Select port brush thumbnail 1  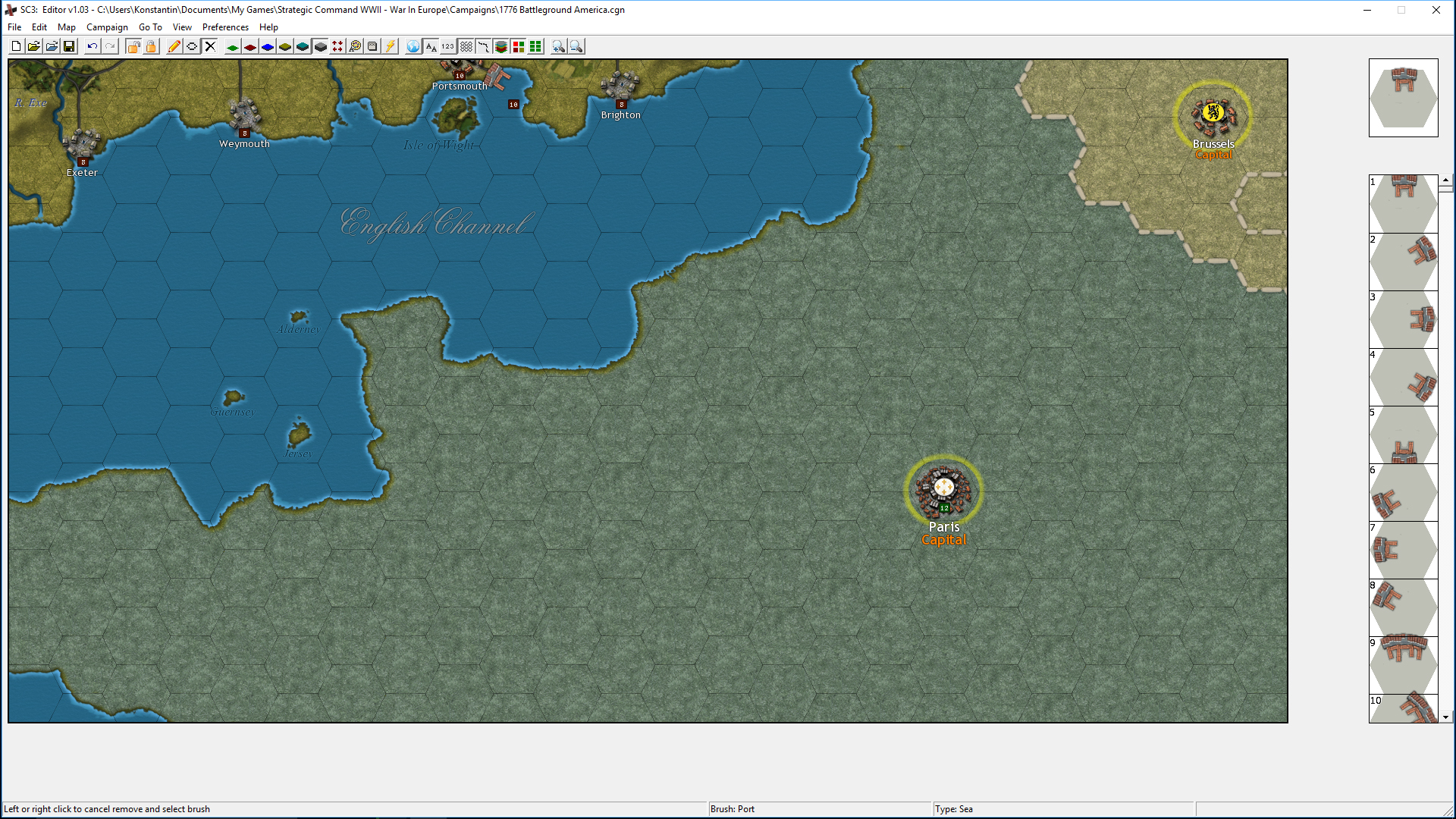click(x=1403, y=204)
